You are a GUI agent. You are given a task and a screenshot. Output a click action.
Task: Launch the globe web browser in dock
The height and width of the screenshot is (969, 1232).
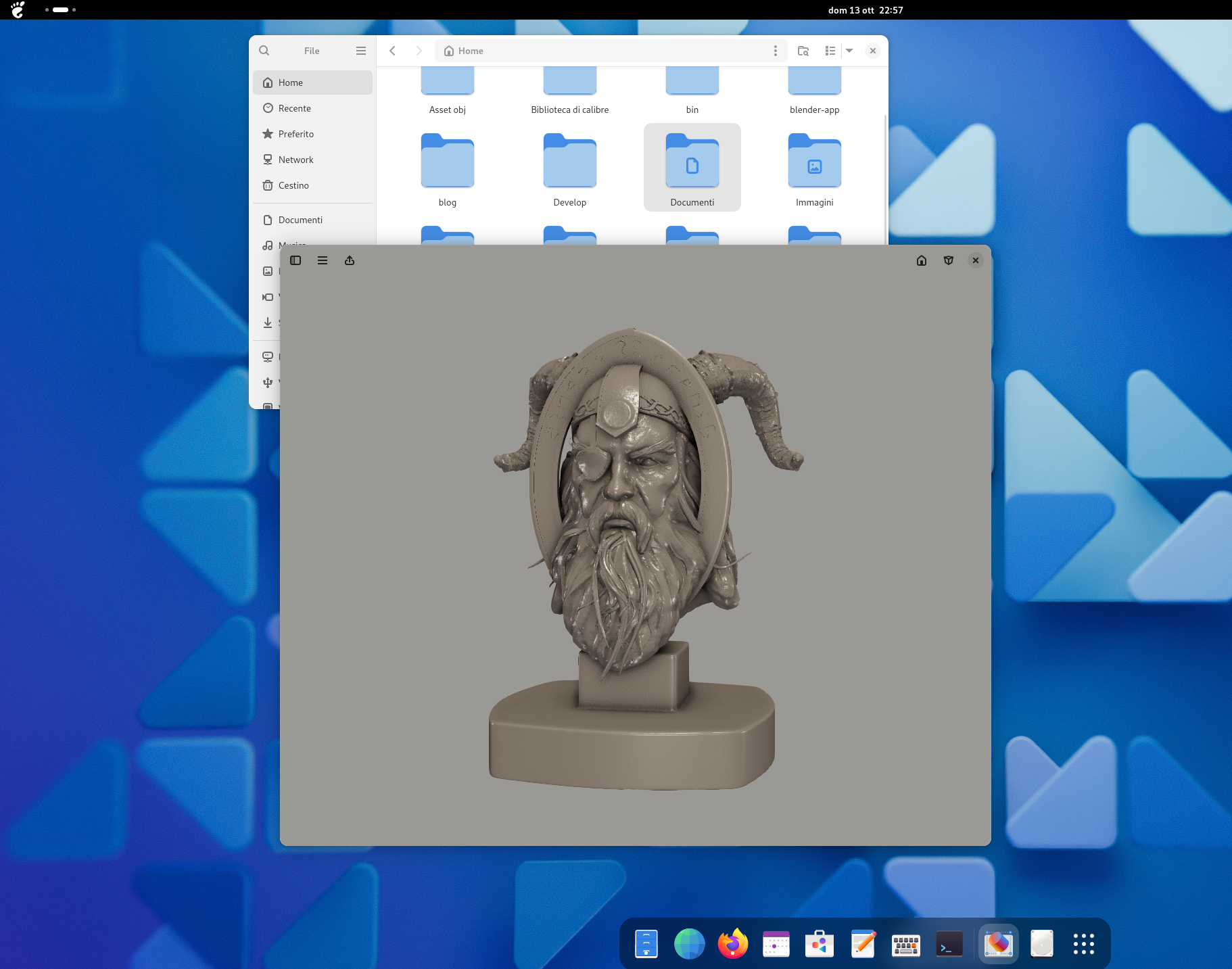tap(690, 944)
